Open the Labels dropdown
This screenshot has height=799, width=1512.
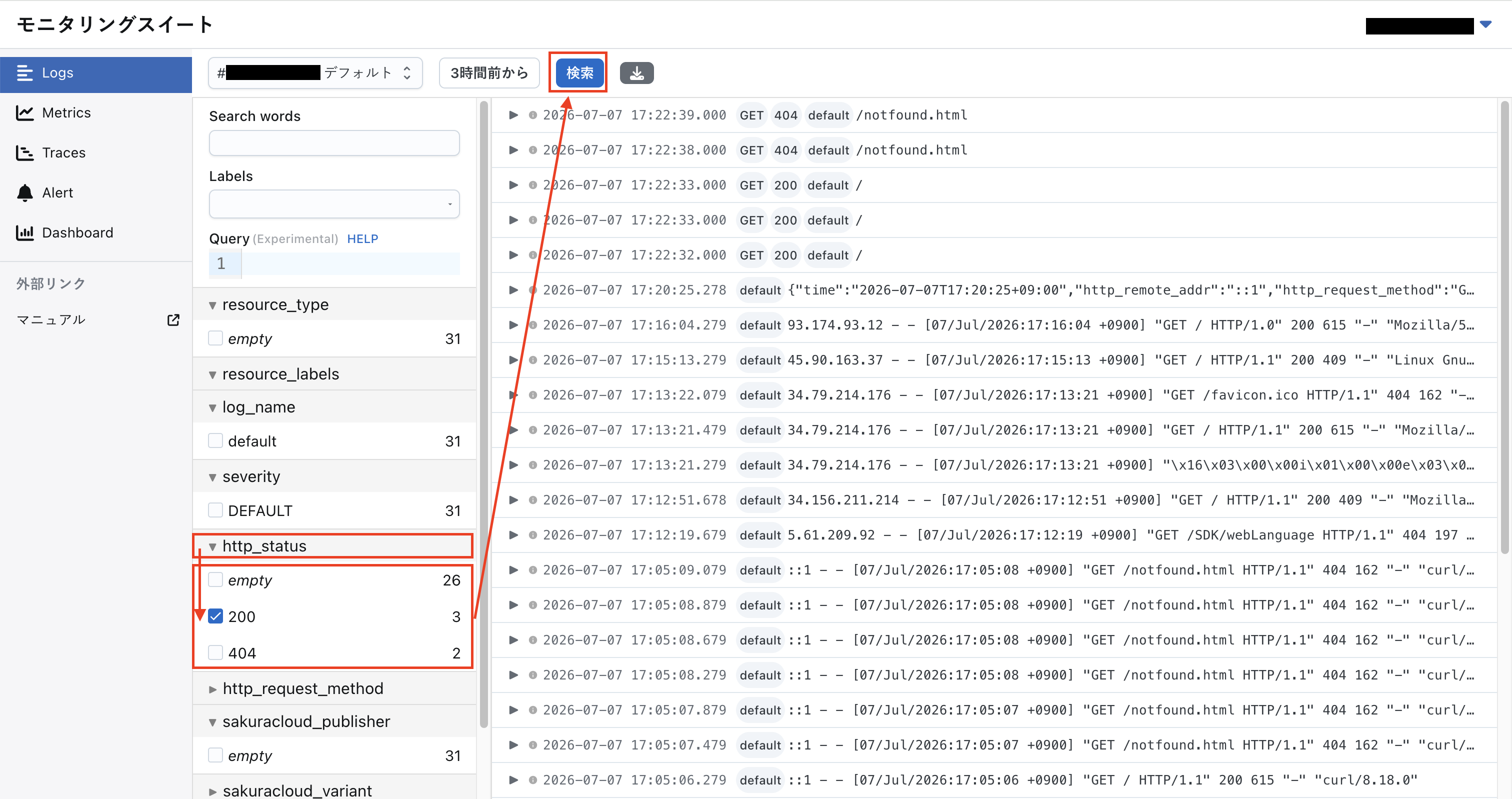334,203
